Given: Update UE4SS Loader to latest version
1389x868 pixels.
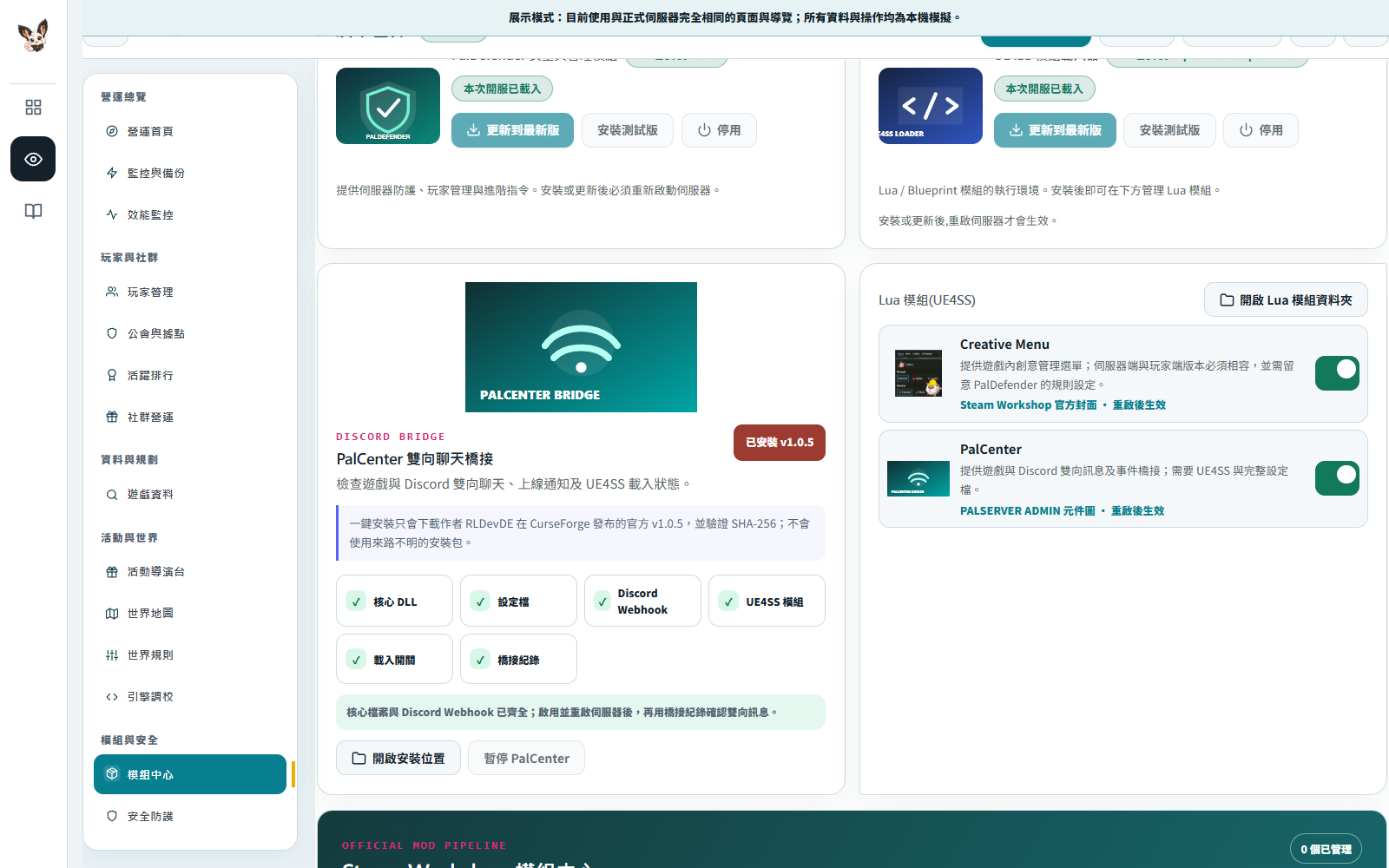Looking at the screenshot, I should (1055, 130).
